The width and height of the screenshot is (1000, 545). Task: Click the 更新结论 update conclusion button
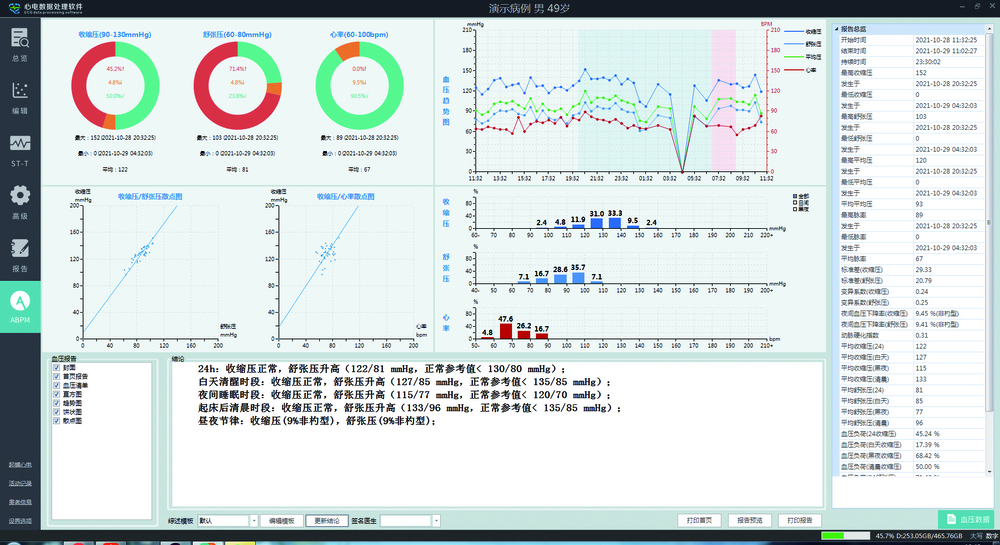pyautogui.click(x=327, y=521)
